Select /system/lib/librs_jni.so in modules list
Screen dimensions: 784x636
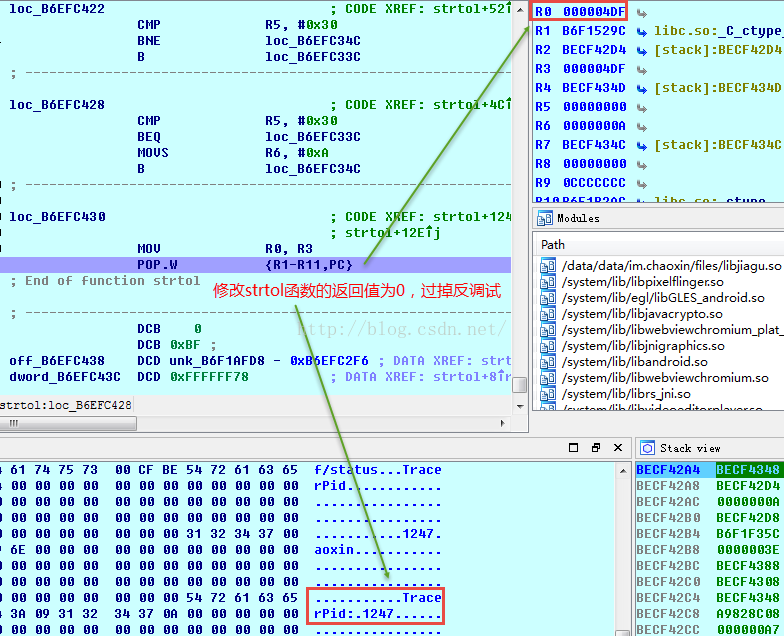pyautogui.click(x=626, y=394)
